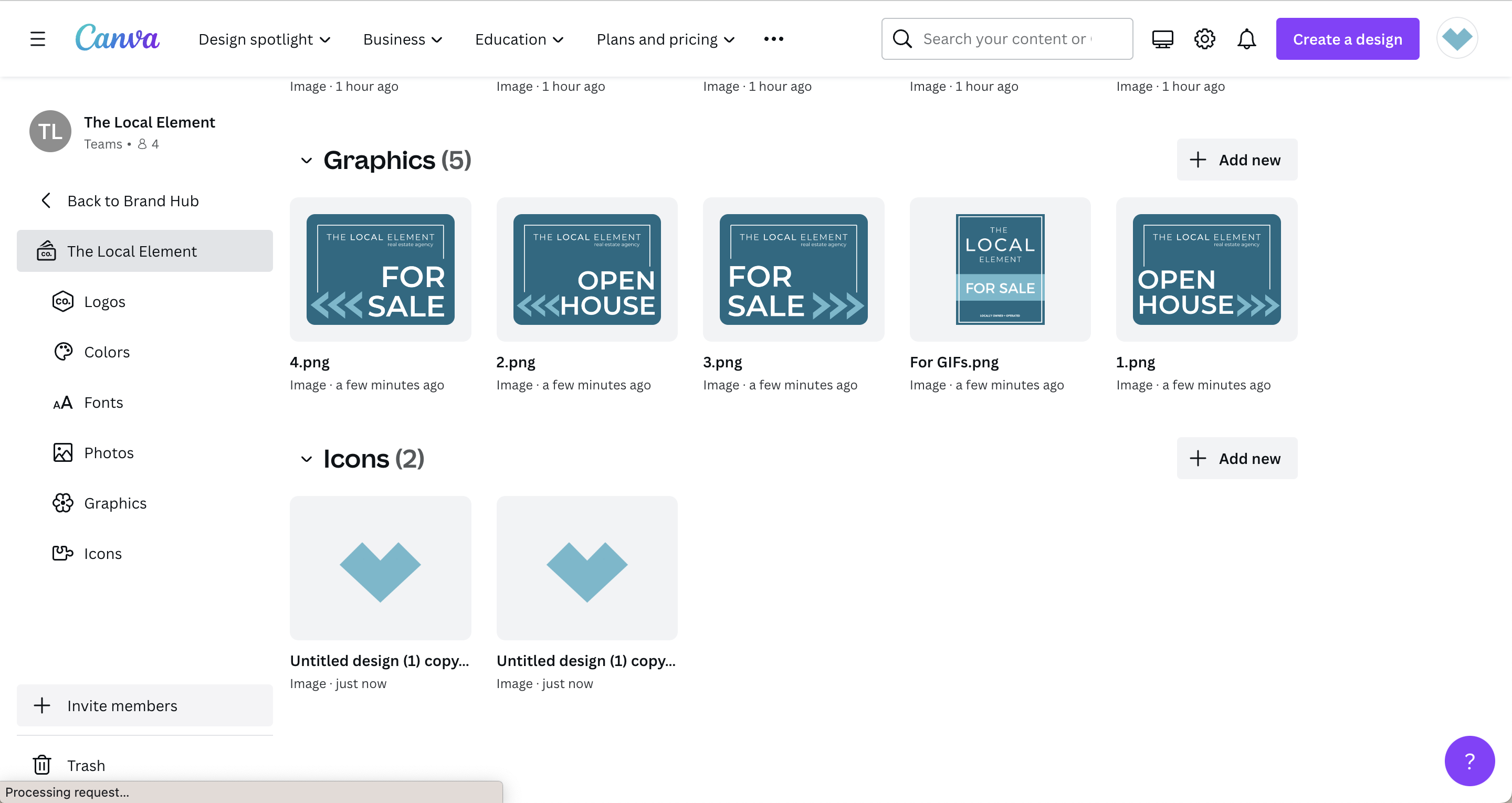This screenshot has height=803, width=1512.
Task: Open account profile avatar
Action: click(x=1457, y=39)
